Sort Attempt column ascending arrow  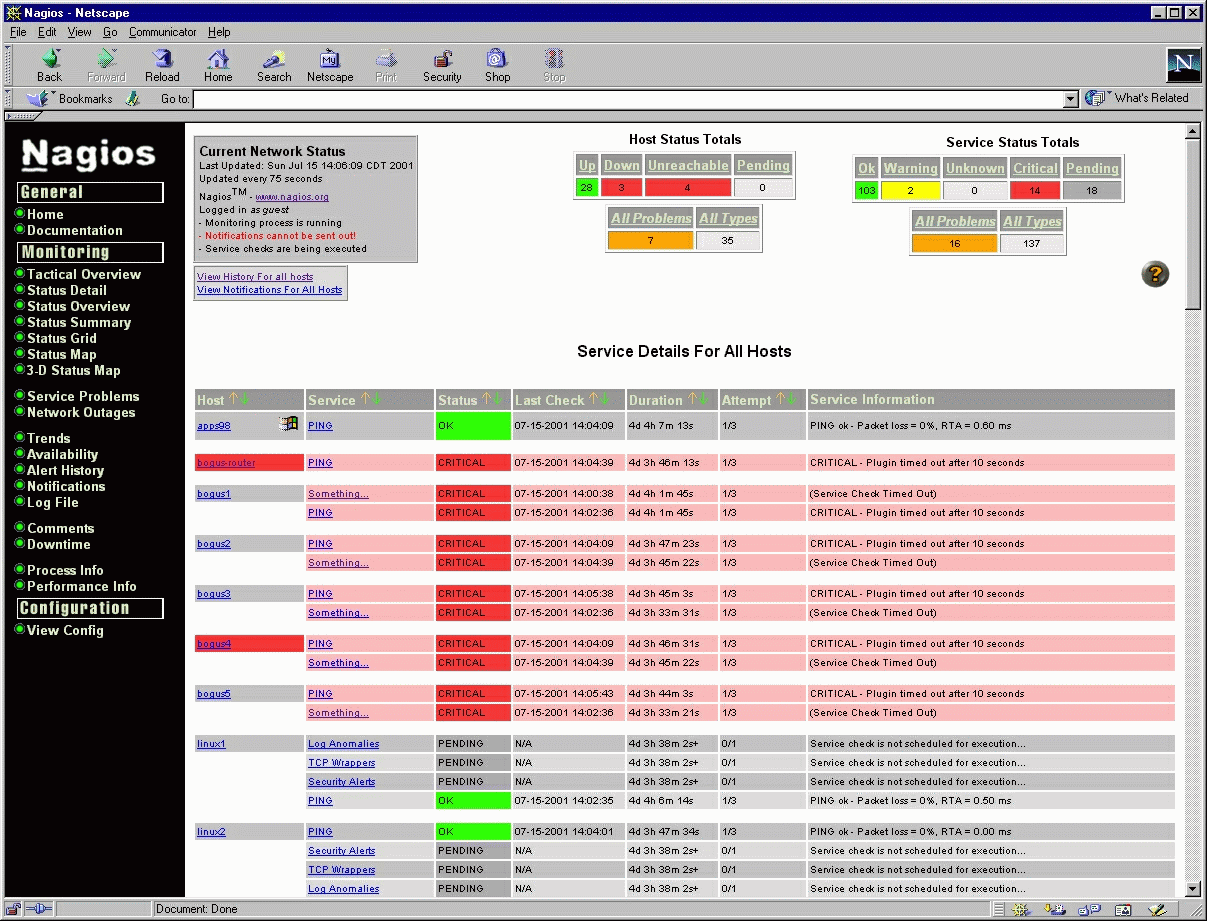coord(781,400)
